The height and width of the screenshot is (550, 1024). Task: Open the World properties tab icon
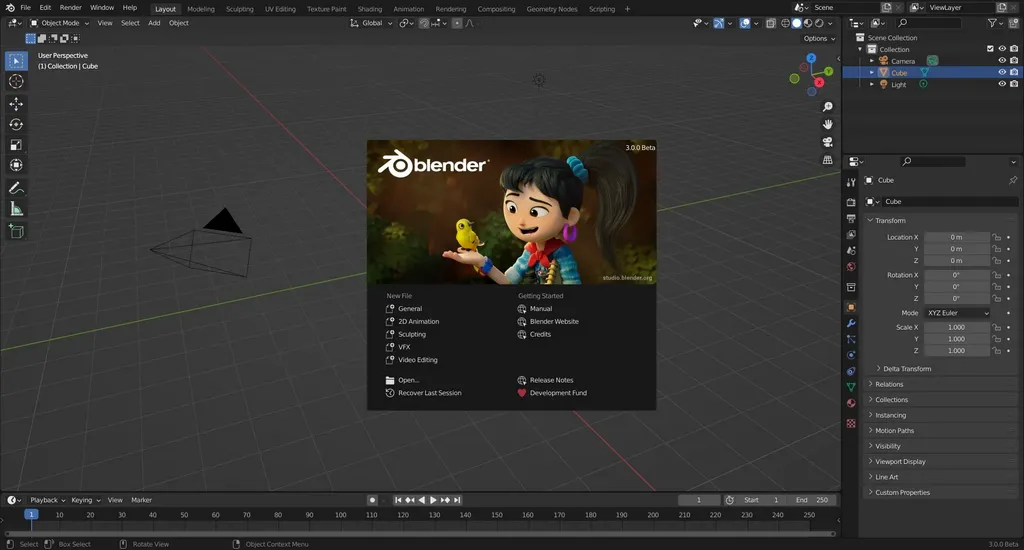click(x=851, y=267)
